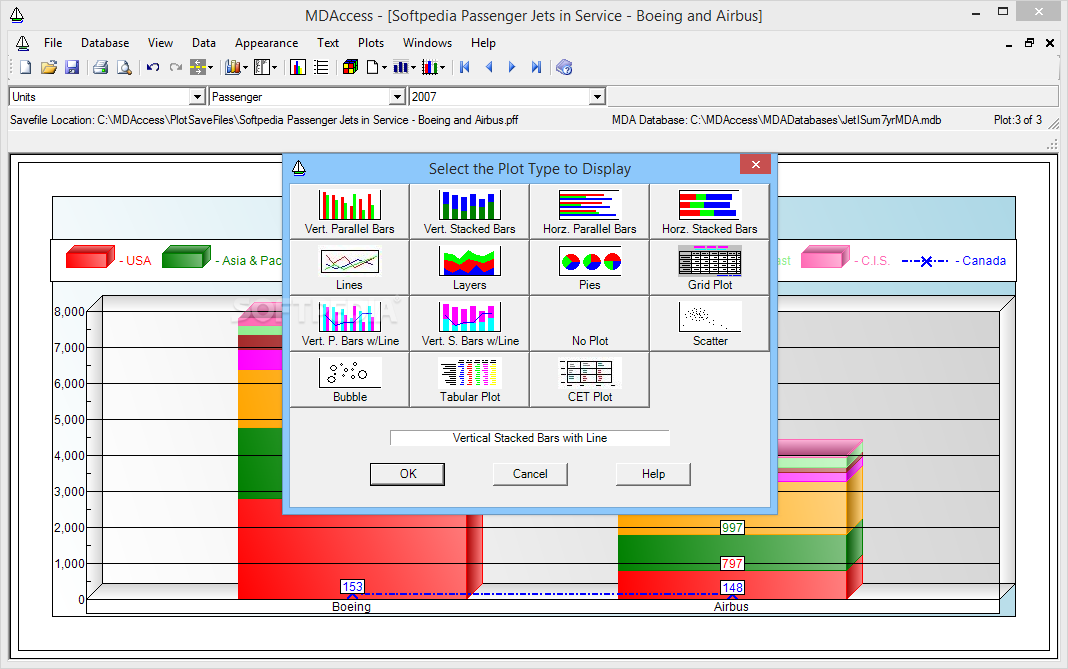Pick the Tabular Plot type
Viewport: 1068px width, 669px height.
click(469, 379)
